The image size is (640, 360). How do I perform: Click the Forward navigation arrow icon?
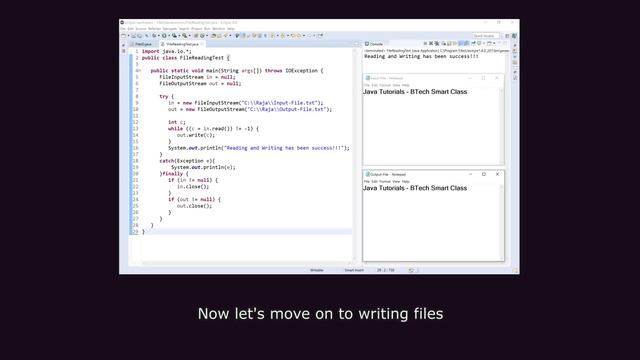[x=309, y=36]
